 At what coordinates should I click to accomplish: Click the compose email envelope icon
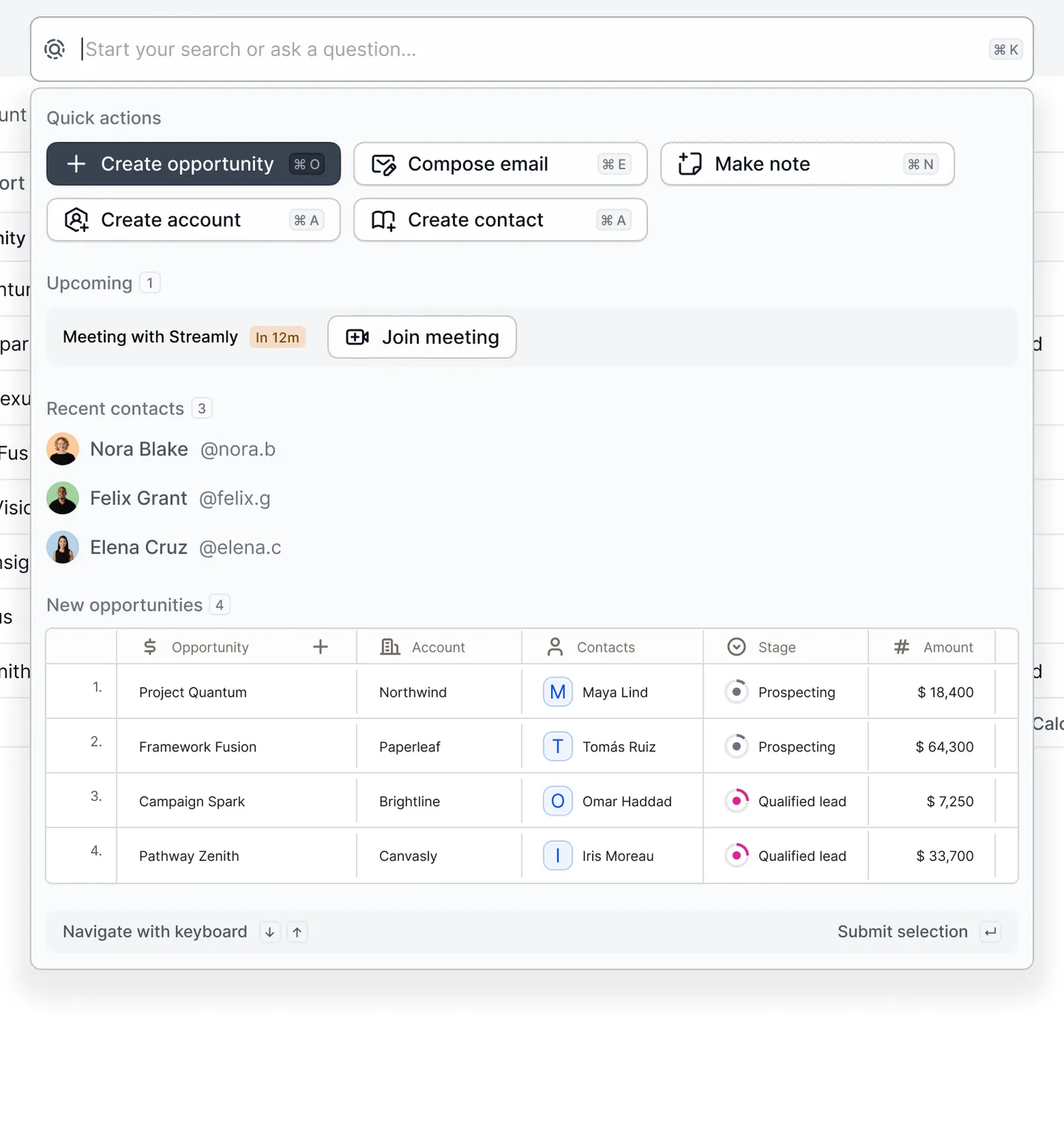point(383,164)
